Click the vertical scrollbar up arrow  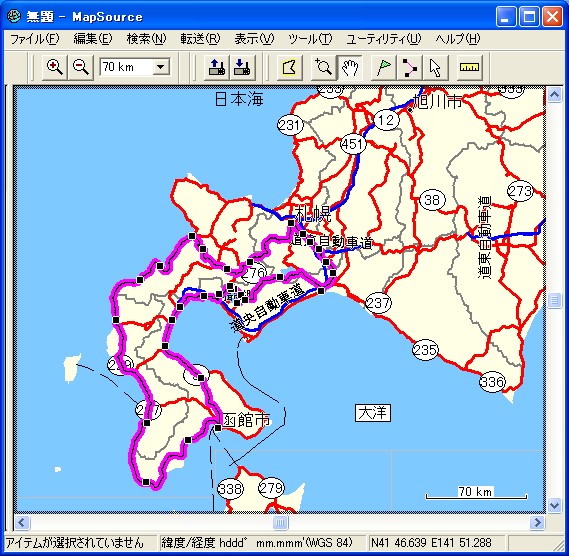tap(554, 95)
